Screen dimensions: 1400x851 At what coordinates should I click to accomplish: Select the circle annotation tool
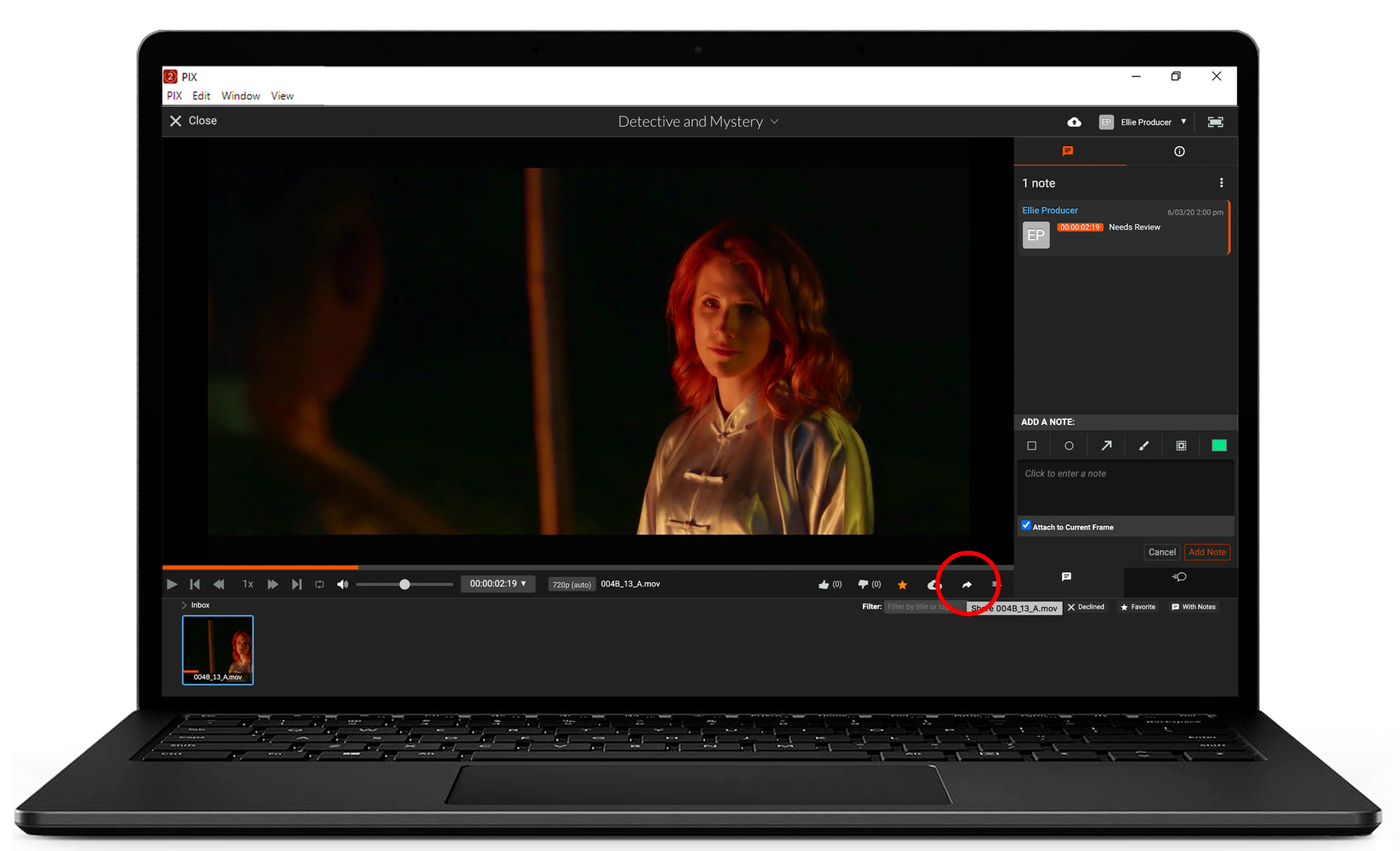1069,446
